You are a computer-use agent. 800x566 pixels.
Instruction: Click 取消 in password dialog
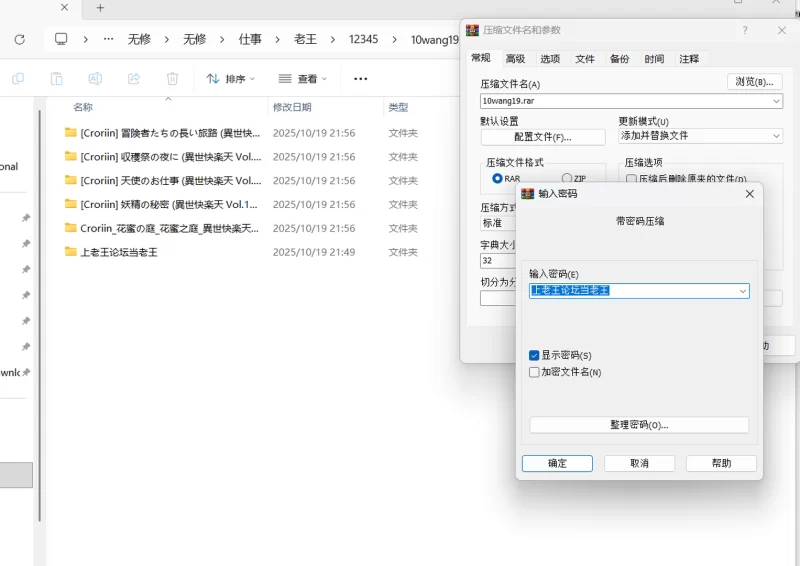[639, 463]
